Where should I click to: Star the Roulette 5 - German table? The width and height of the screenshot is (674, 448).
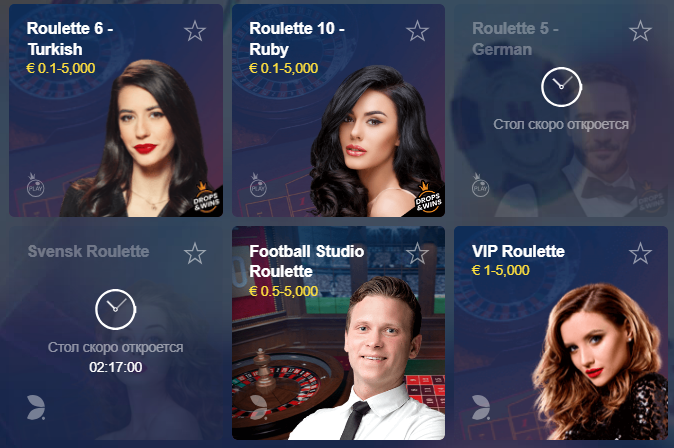(640, 31)
